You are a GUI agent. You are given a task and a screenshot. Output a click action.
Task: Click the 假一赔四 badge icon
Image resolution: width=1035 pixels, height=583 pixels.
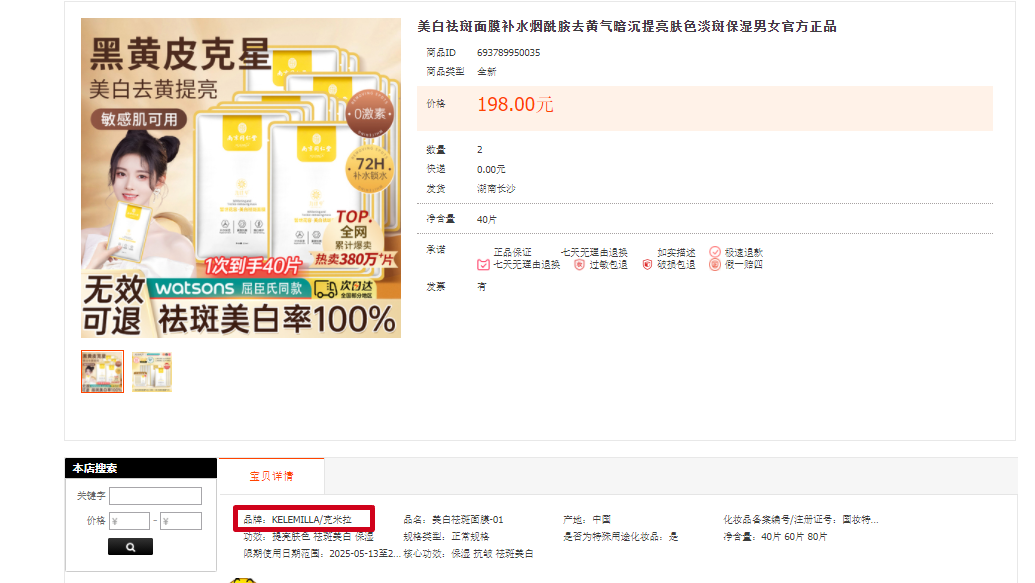(x=715, y=265)
